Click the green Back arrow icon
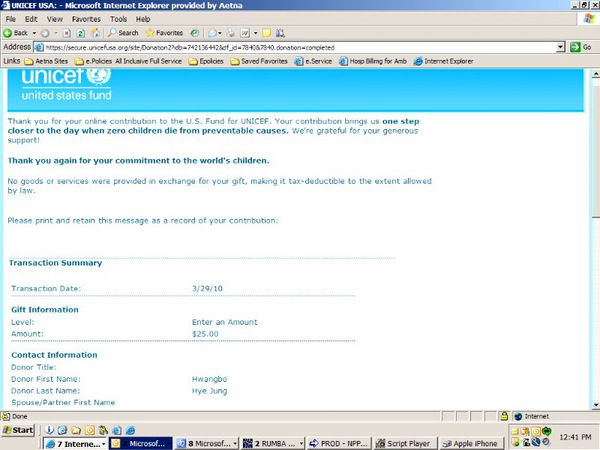This screenshot has height=450, width=600. click(x=7, y=33)
